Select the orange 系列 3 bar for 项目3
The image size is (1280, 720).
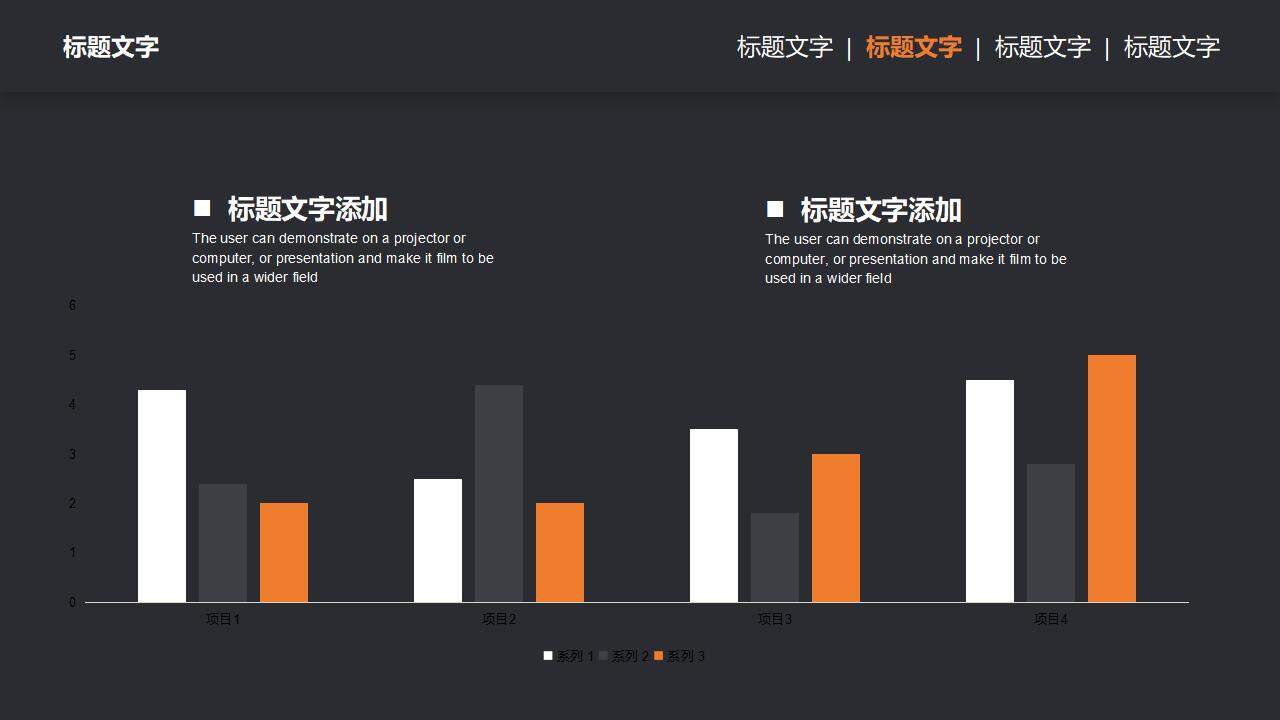click(x=836, y=528)
